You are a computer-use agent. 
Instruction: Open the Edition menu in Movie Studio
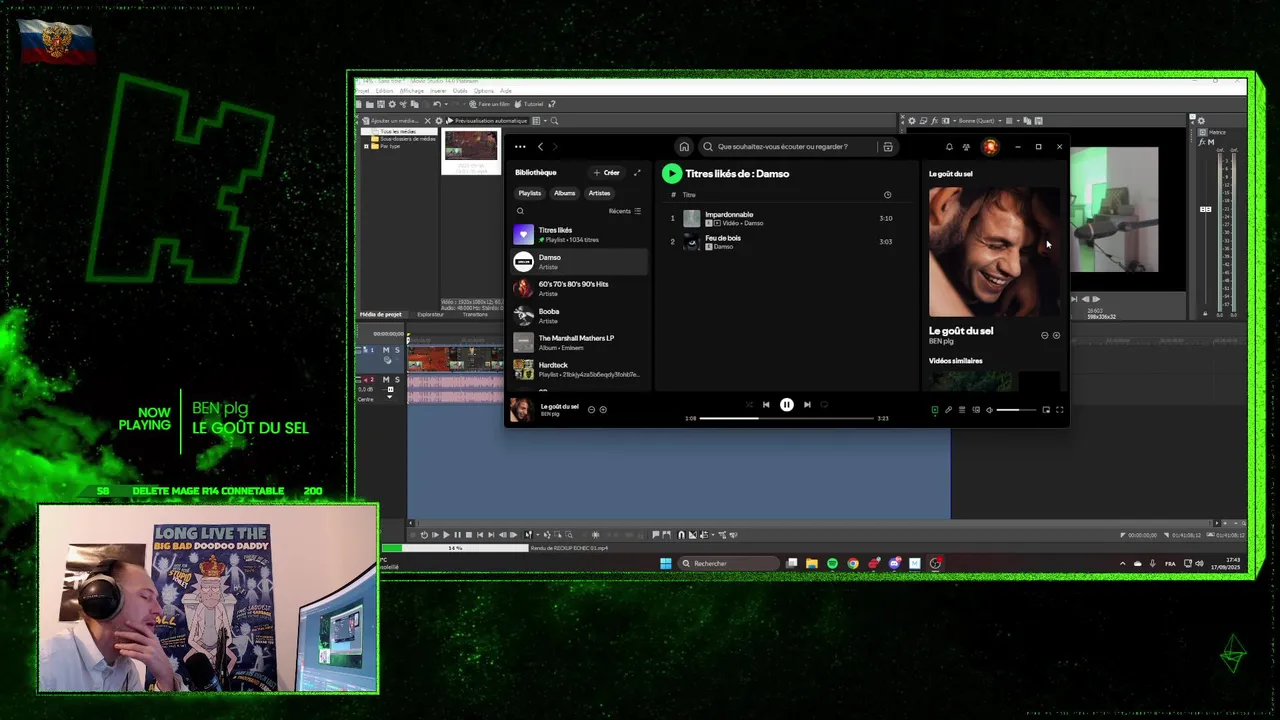click(385, 91)
